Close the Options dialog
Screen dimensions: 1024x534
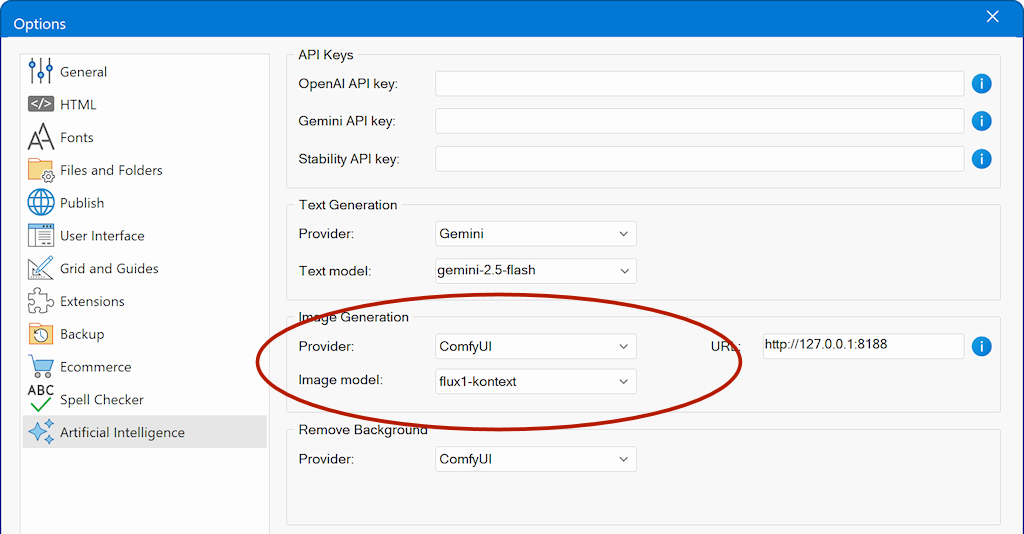992,17
